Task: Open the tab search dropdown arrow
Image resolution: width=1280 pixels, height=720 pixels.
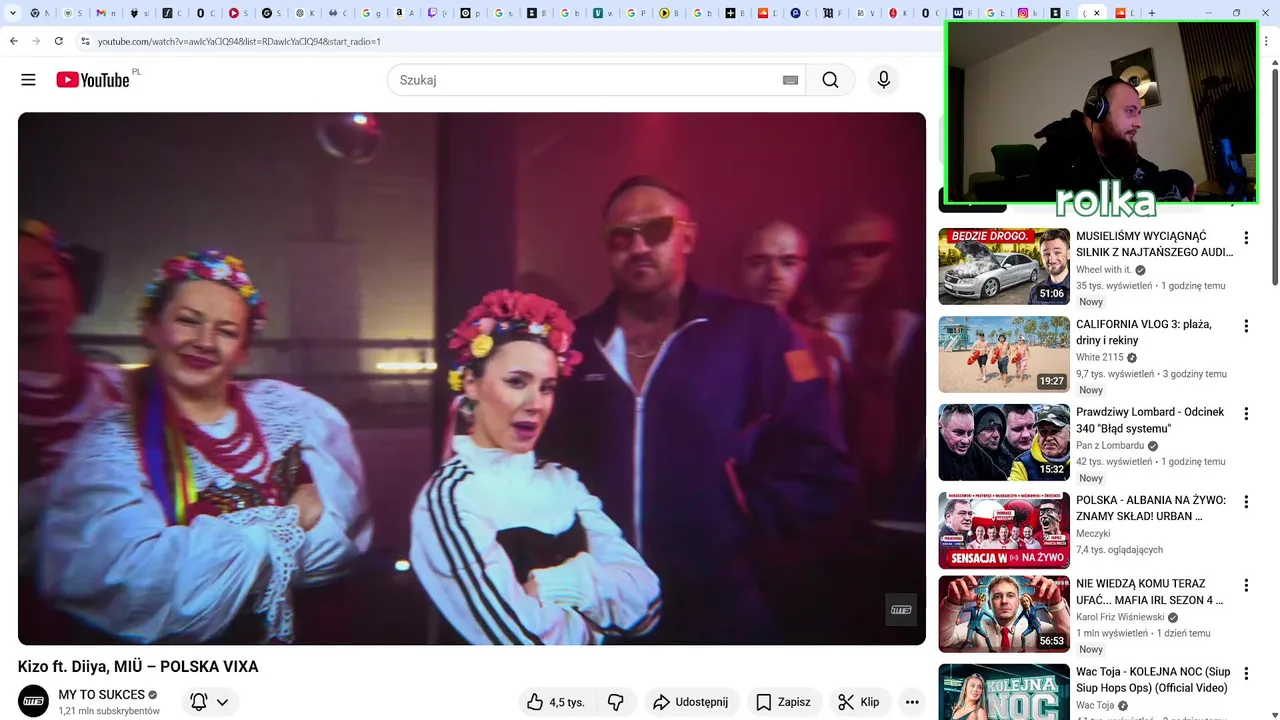Action: point(13,13)
